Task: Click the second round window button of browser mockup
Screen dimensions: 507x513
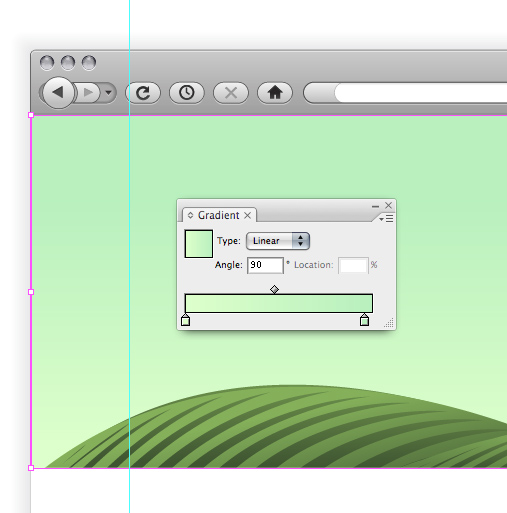Action: click(x=68, y=63)
